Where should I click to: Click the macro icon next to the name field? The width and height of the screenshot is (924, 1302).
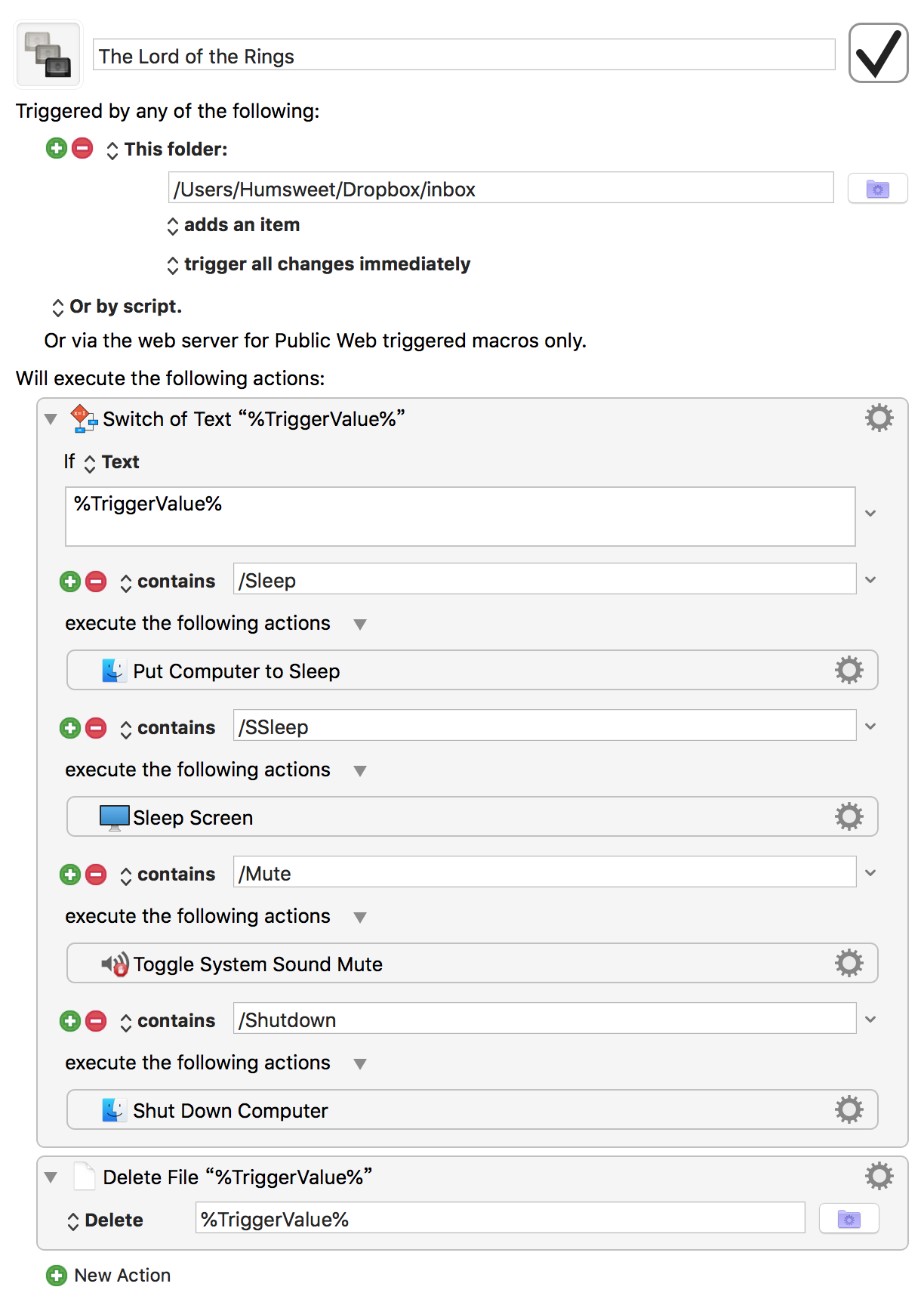tap(48, 54)
